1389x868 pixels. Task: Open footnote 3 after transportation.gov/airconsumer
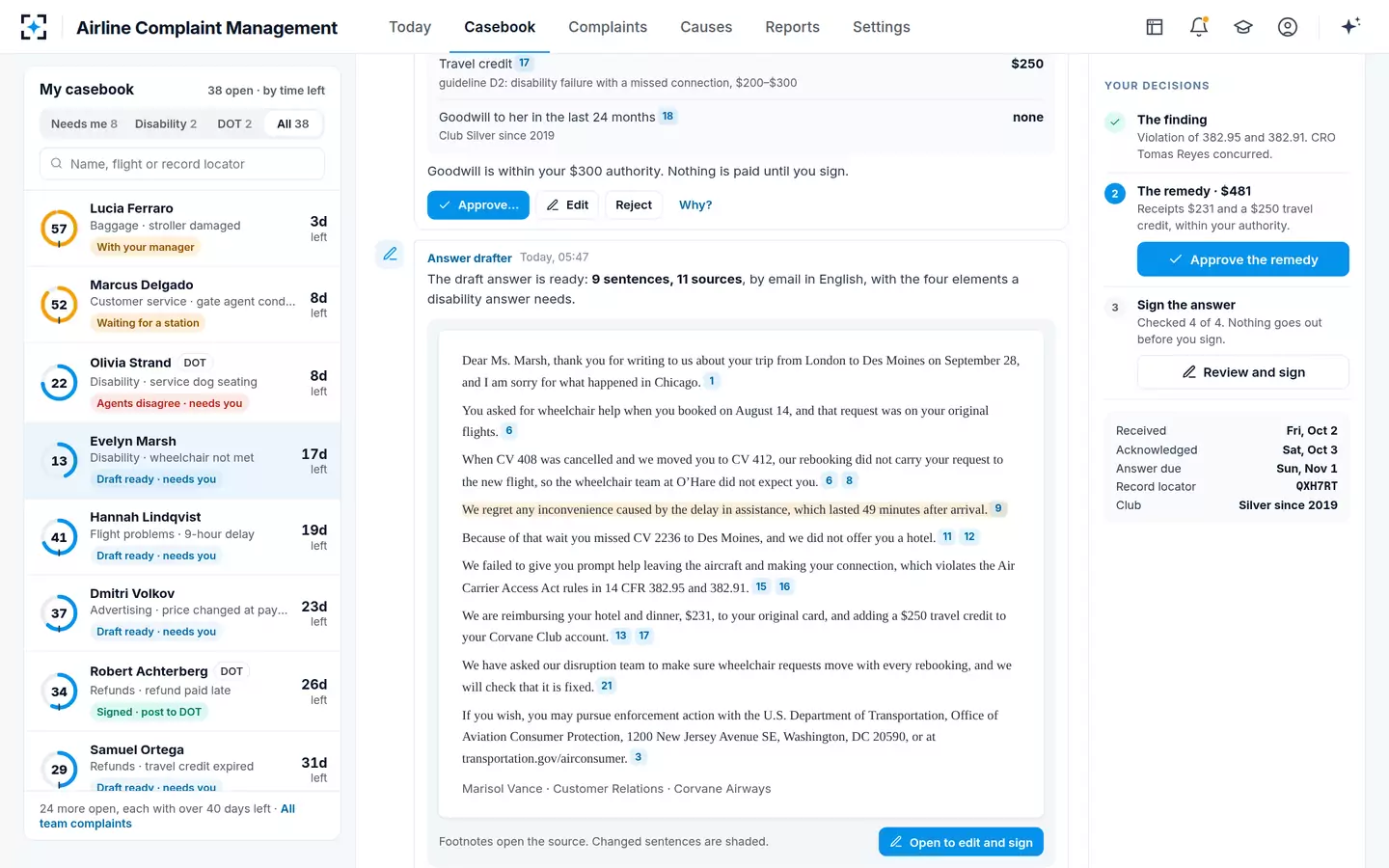click(639, 757)
